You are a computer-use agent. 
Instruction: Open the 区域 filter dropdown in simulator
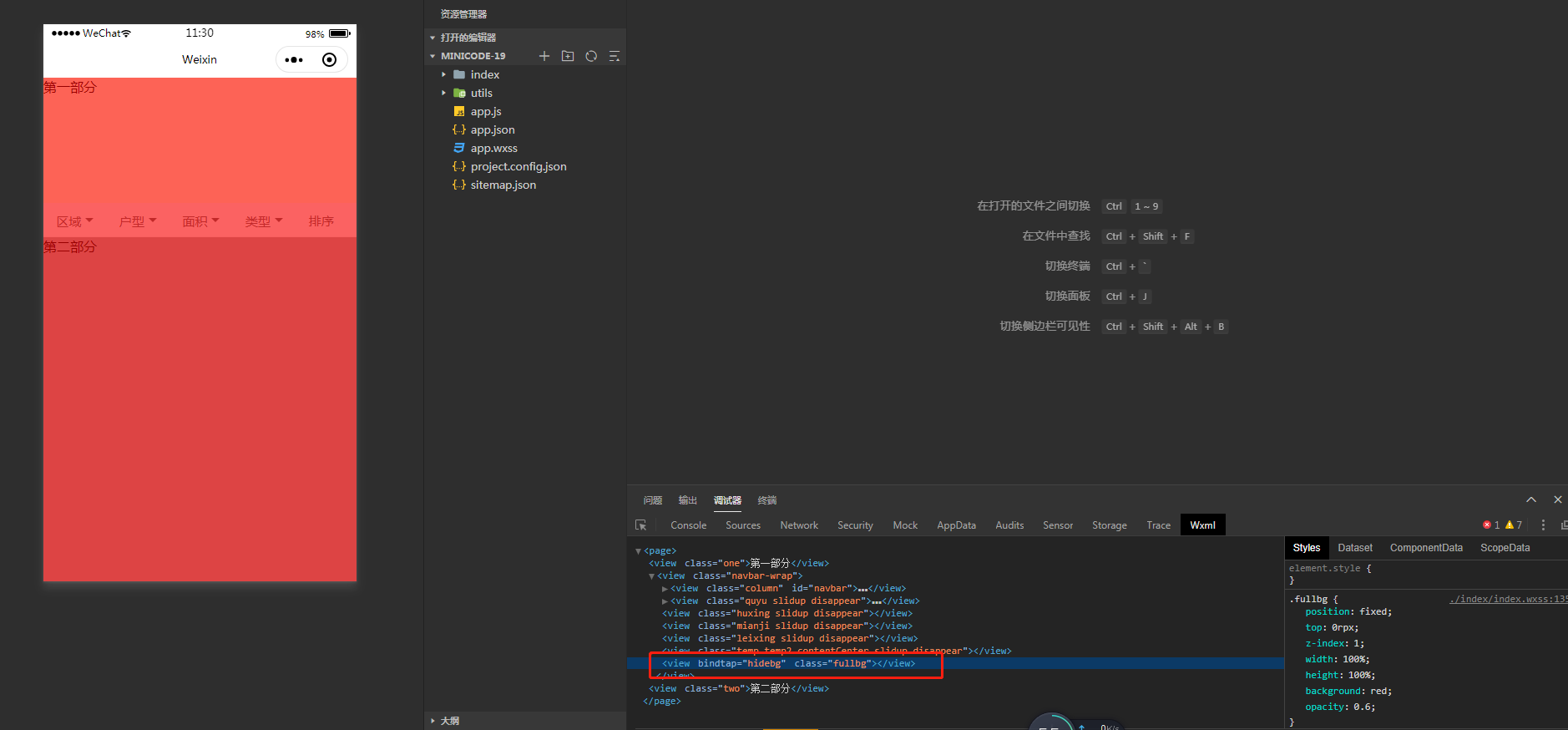(74, 221)
